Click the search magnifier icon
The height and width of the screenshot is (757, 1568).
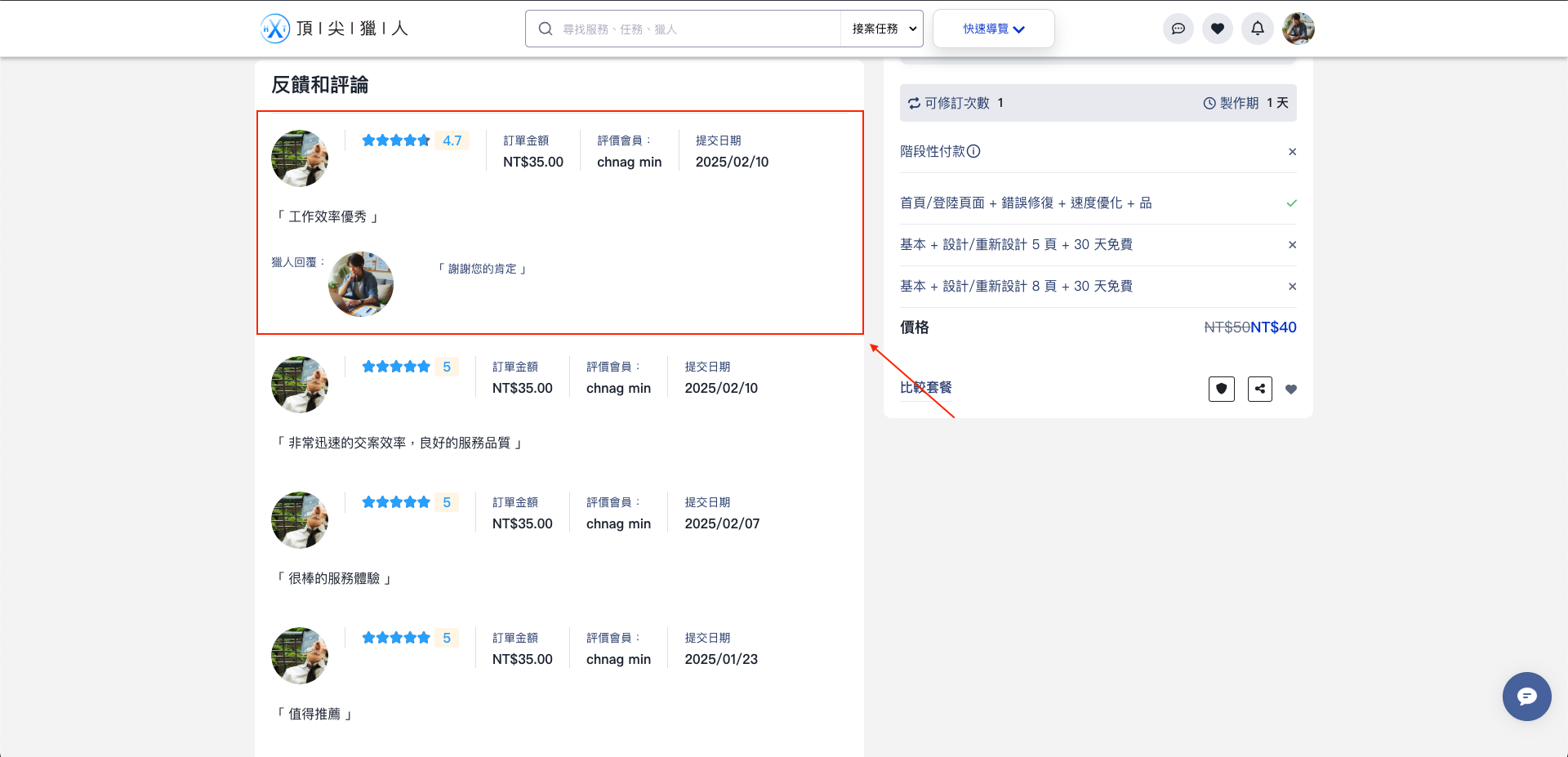(545, 28)
